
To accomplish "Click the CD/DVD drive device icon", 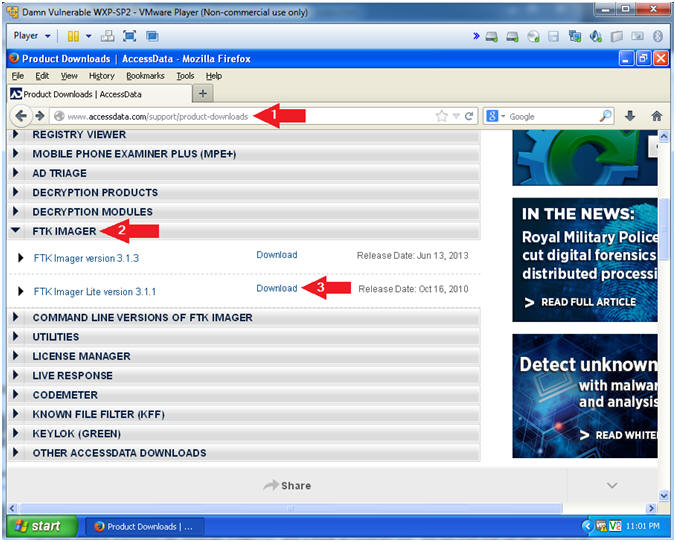I will coord(533,37).
